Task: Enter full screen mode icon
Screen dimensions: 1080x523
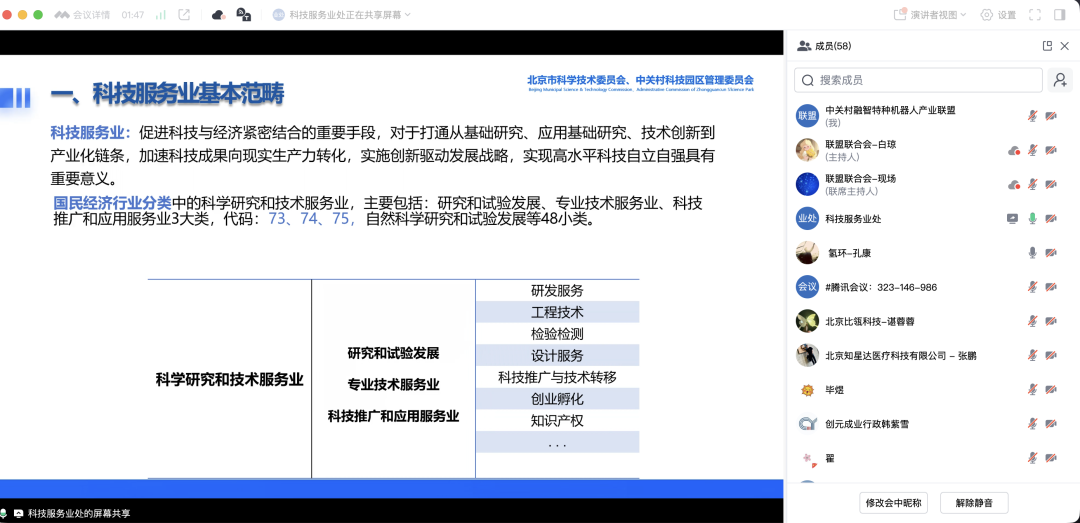Action: tap(1035, 14)
